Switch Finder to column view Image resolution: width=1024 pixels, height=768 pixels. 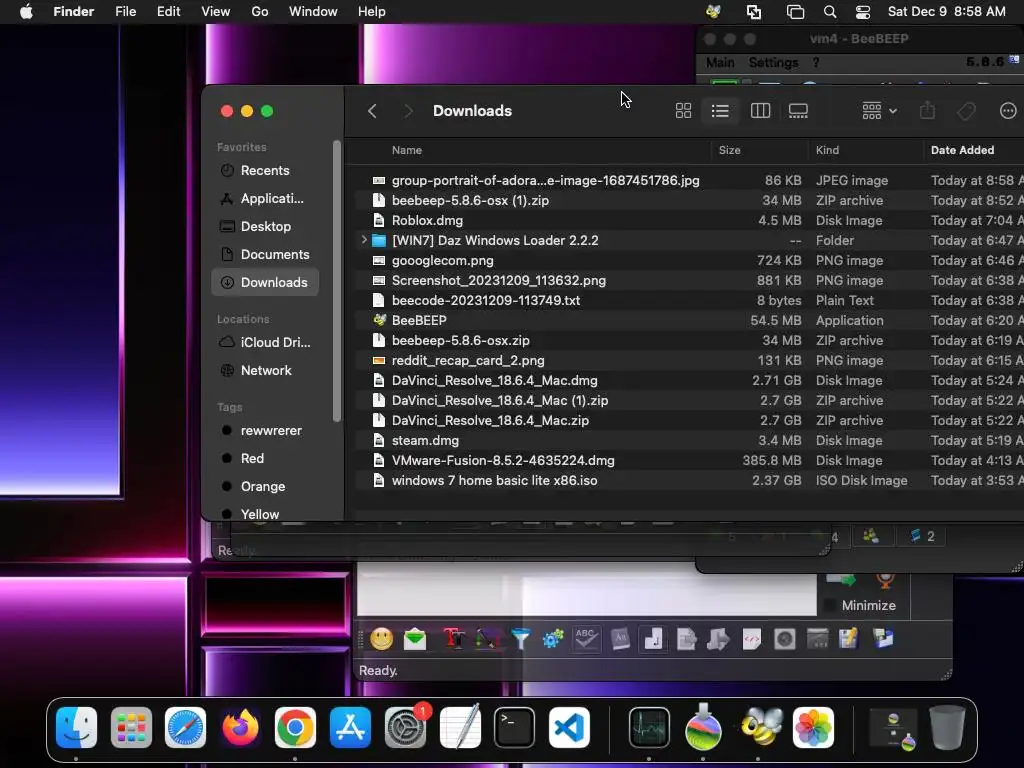pos(760,111)
